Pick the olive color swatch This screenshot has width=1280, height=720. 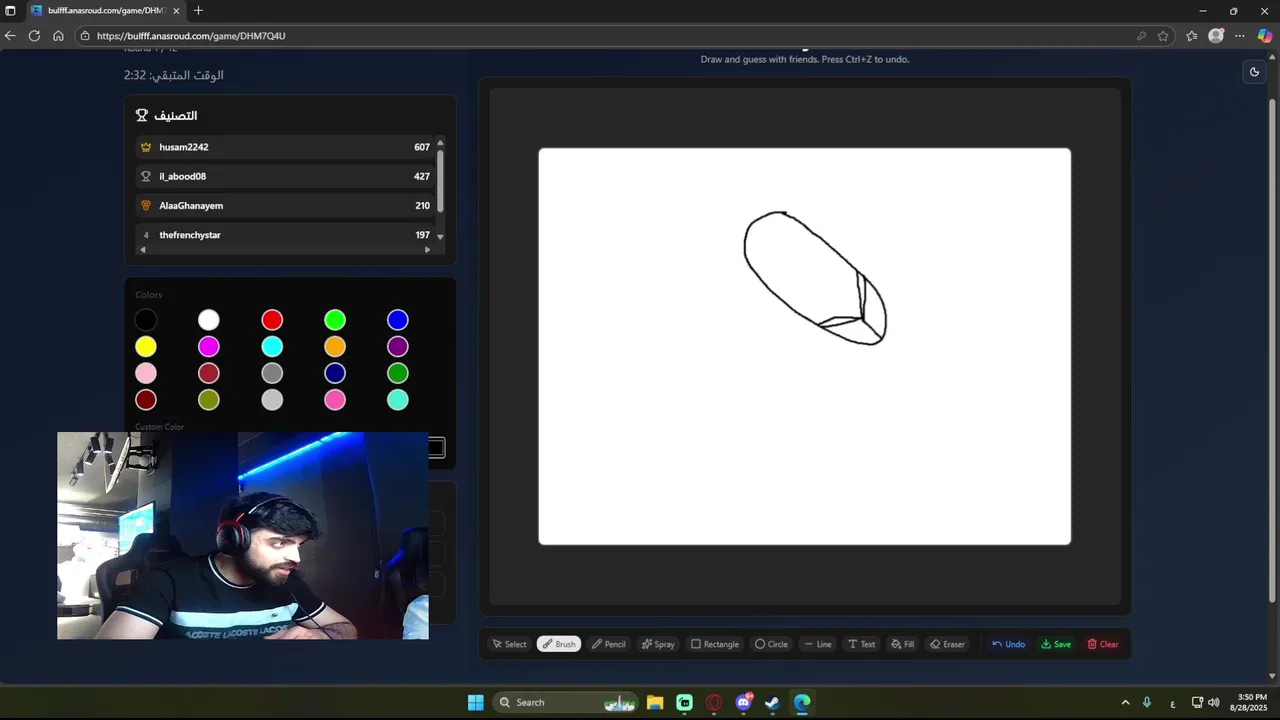[208, 400]
